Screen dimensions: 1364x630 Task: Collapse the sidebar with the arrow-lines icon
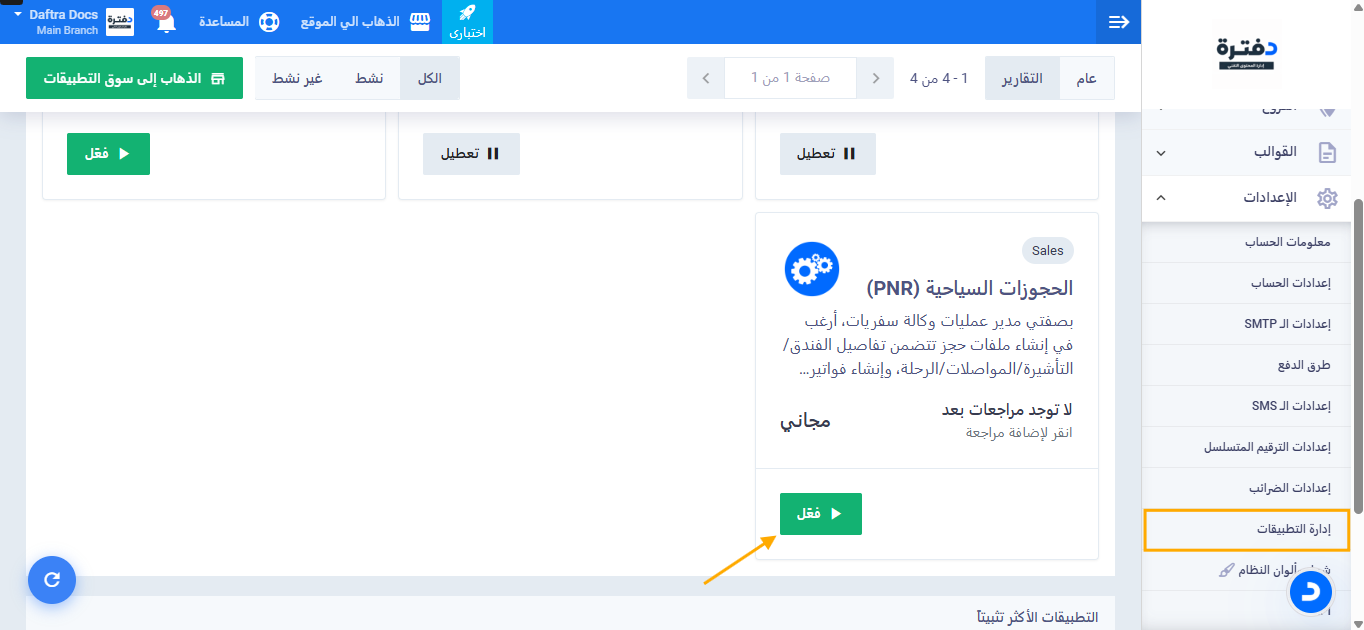click(1119, 22)
